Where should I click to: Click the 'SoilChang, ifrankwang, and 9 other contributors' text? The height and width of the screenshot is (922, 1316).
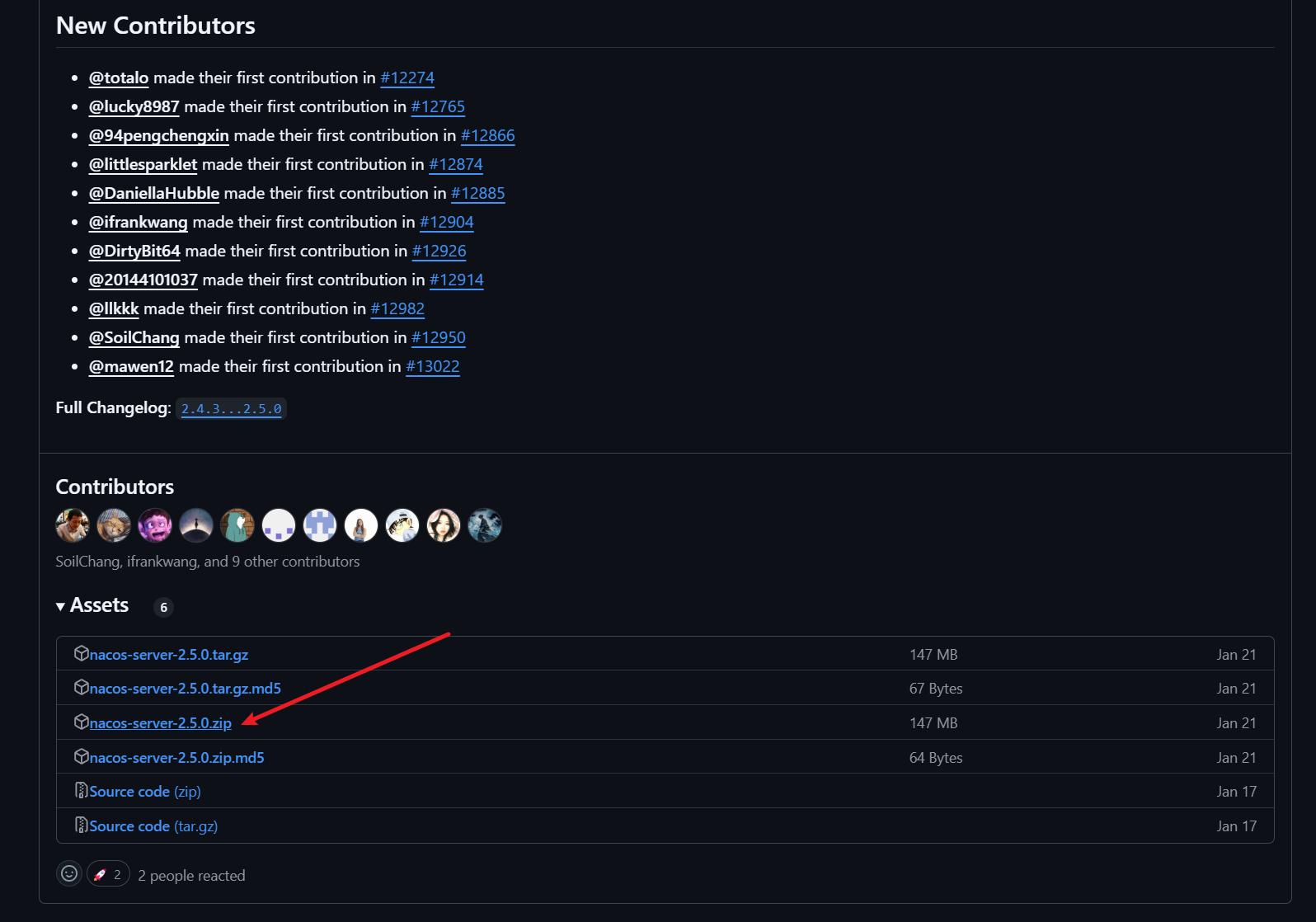(x=208, y=562)
